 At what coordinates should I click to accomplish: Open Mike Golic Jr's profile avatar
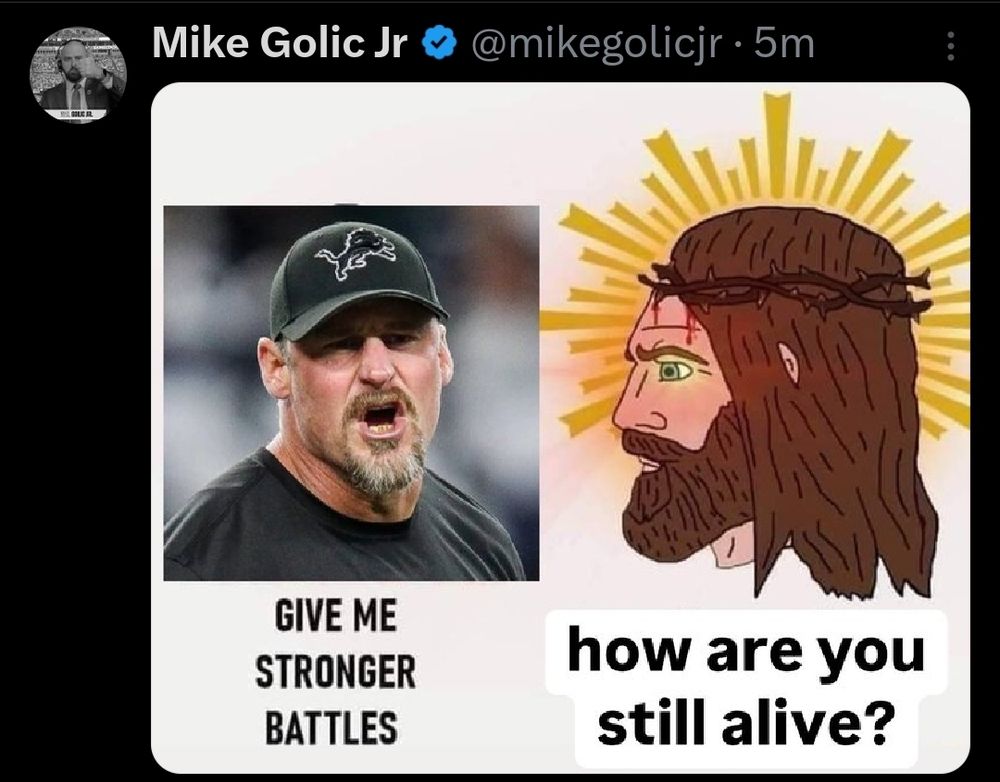tap(79, 75)
